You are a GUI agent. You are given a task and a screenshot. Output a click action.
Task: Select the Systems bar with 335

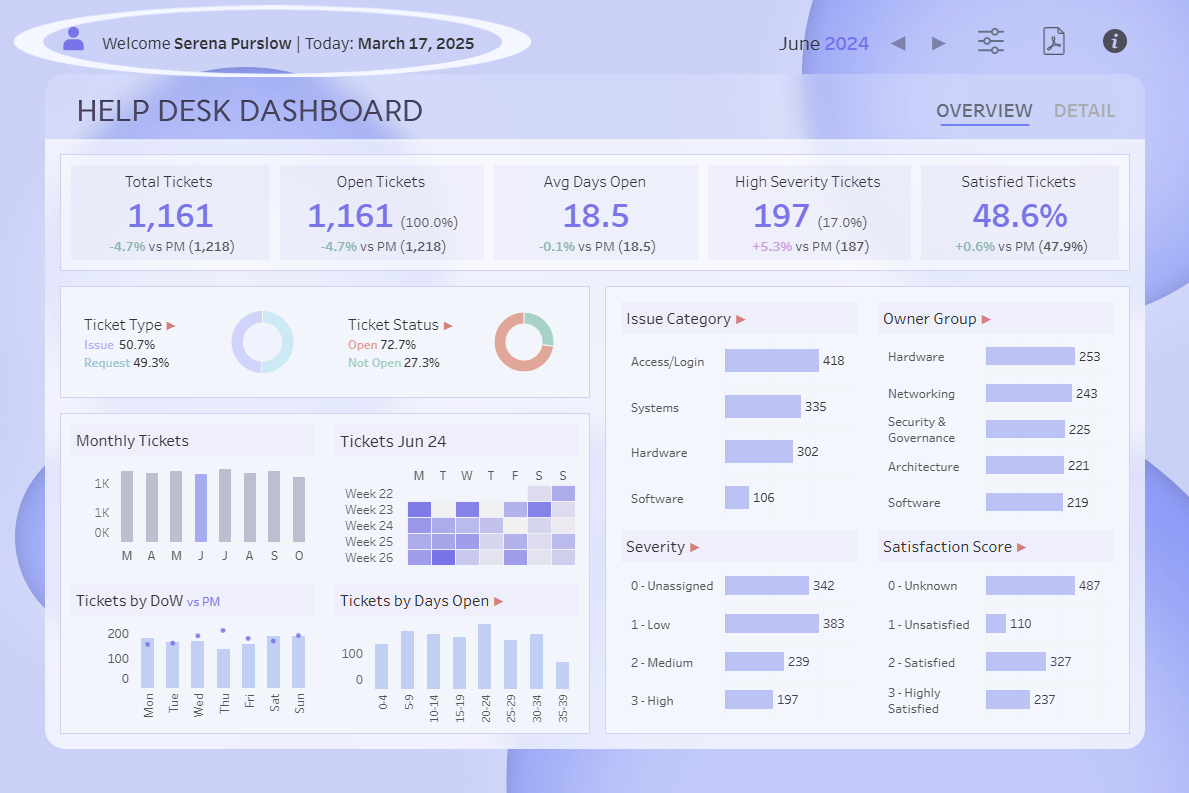763,406
